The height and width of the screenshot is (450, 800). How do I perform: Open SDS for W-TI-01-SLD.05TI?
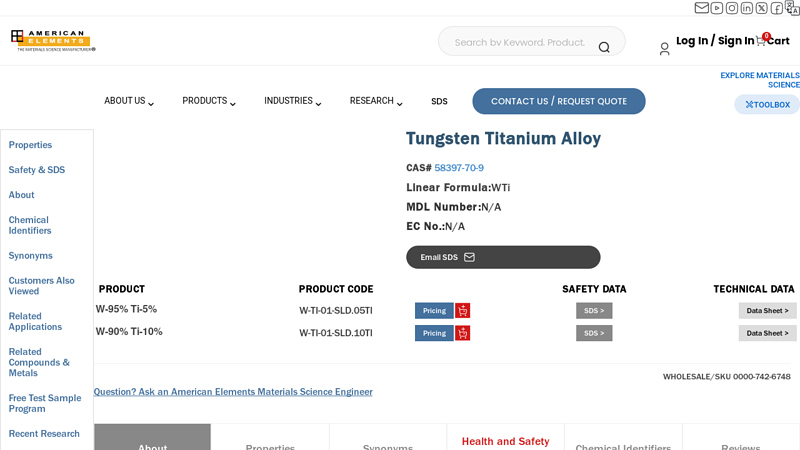pos(594,311)
